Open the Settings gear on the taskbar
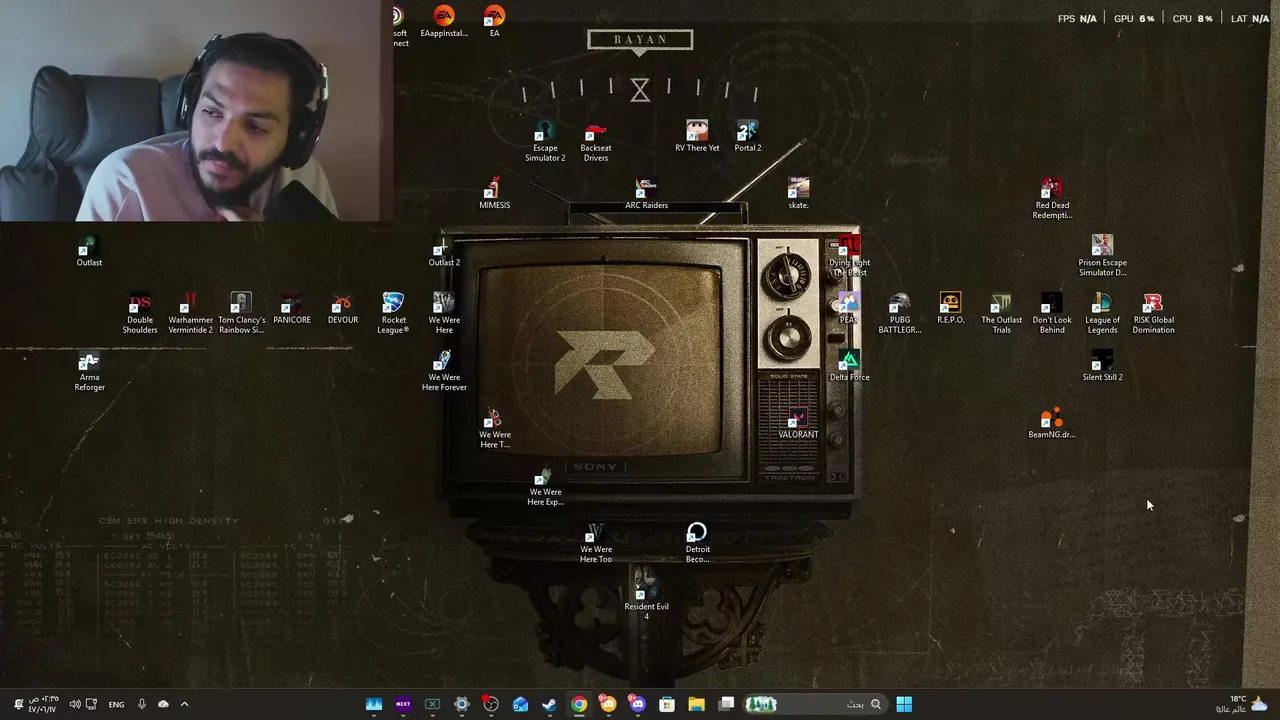 (461, 704)
